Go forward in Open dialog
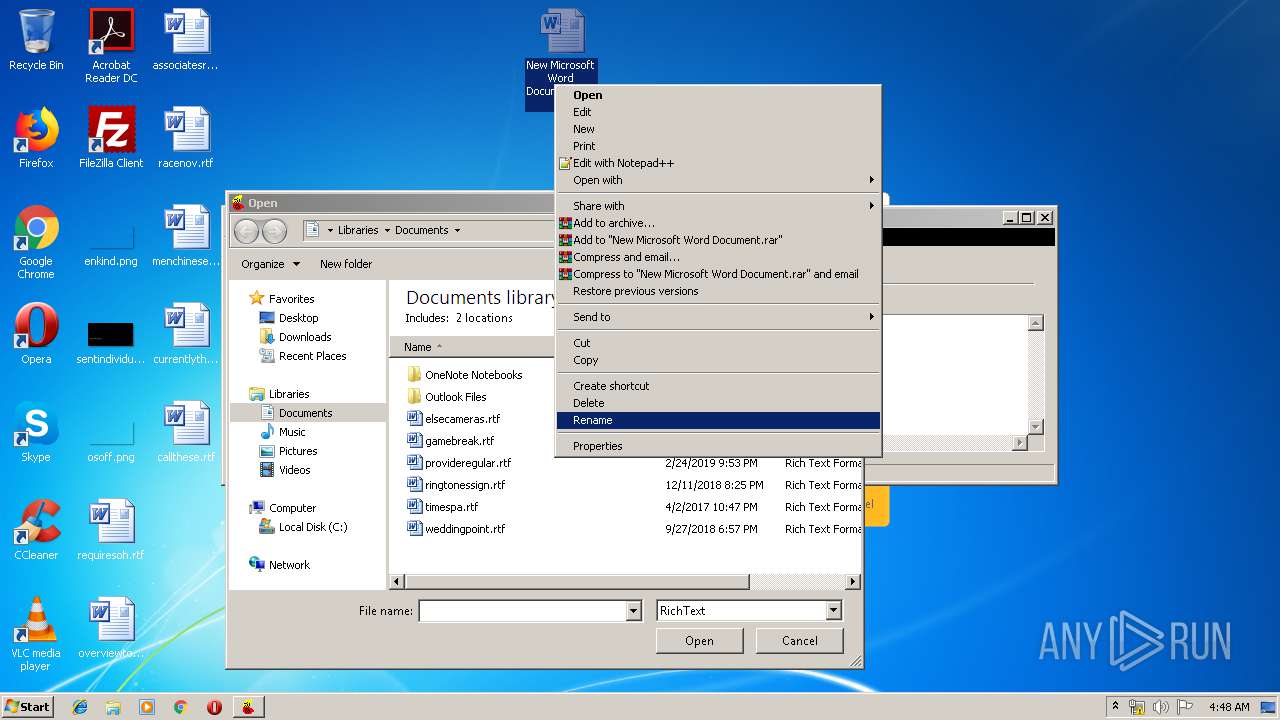 (274, 231)
